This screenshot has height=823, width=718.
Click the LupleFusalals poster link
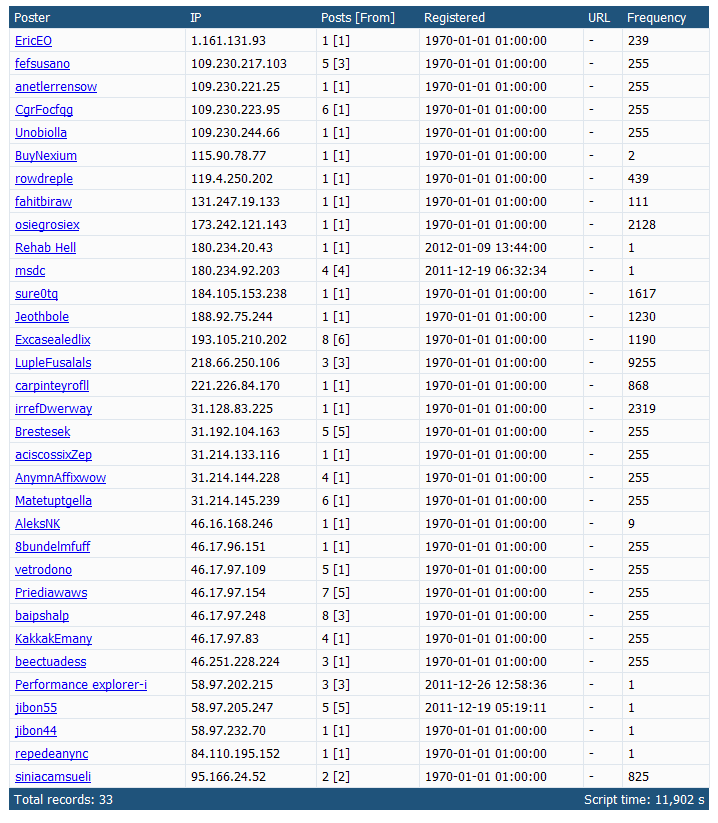(53, 362)
